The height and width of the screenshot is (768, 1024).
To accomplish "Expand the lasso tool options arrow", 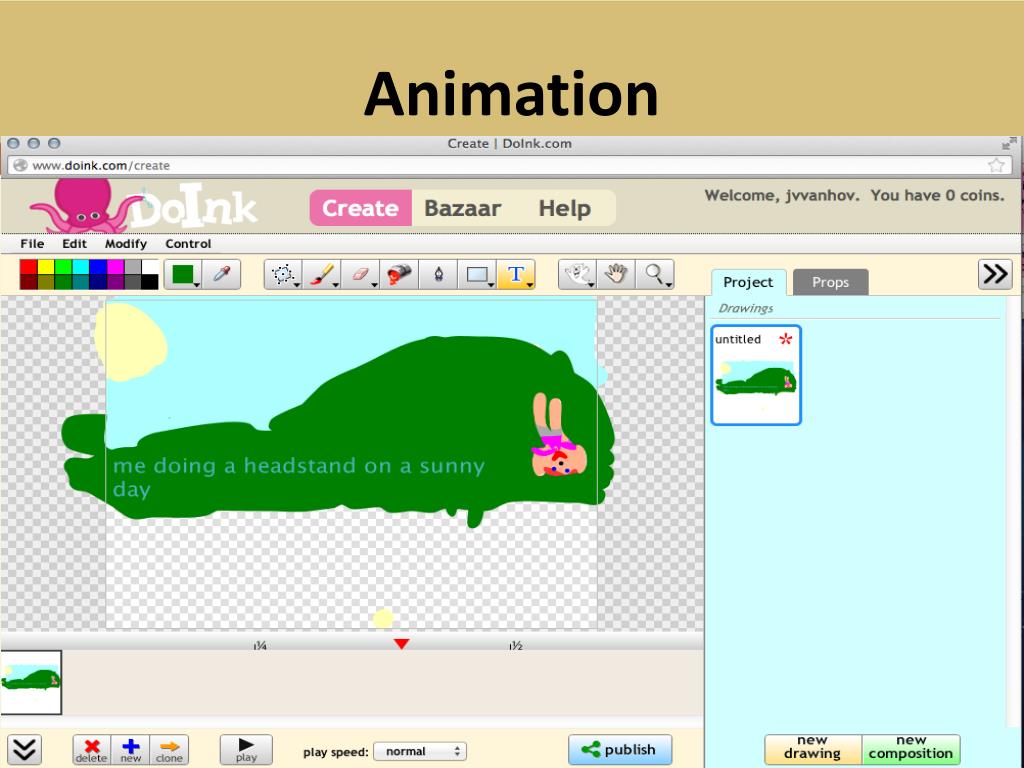I will point(297,285).
